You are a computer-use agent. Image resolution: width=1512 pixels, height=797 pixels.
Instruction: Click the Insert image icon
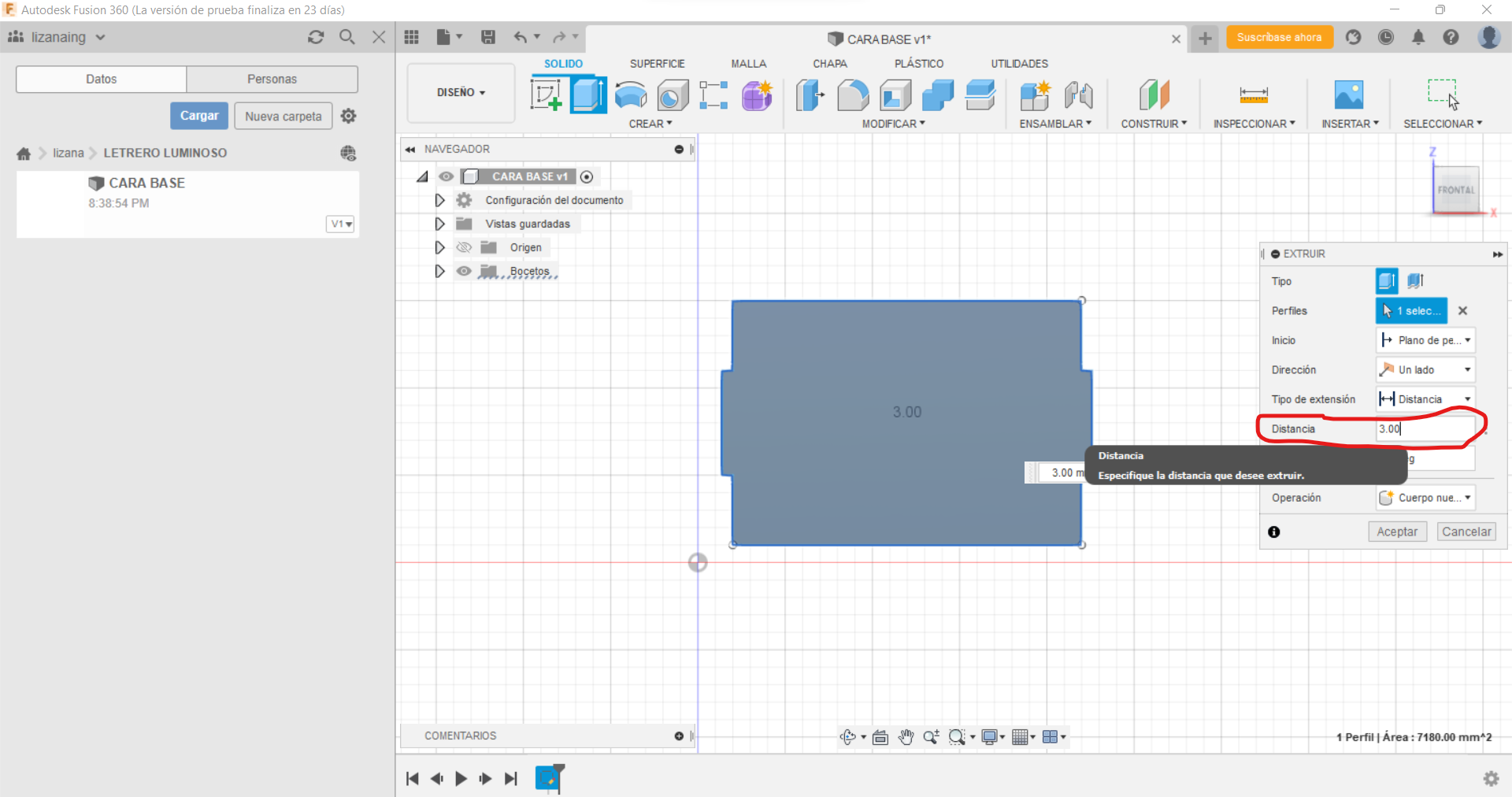pos(1349,95)
